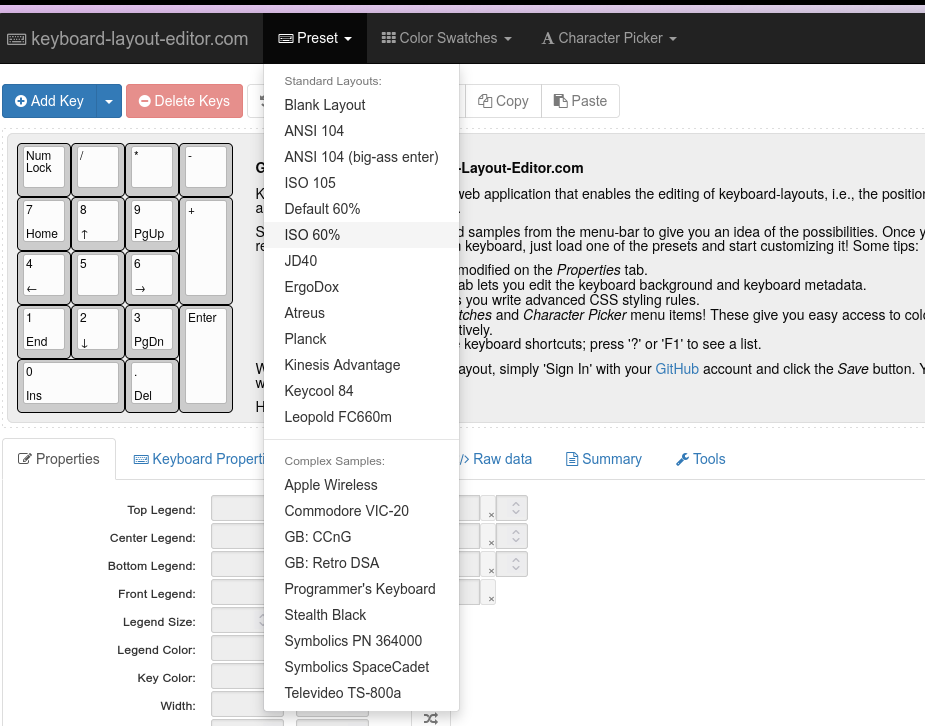Click the Add Key button
The width and height of the screenshot is (925, 726).
(49, 101)
